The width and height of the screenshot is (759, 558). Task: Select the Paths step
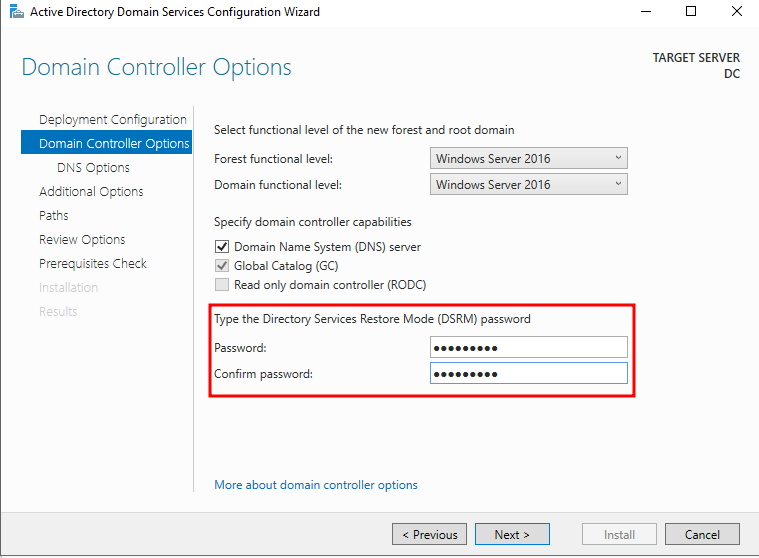(54, 215)
